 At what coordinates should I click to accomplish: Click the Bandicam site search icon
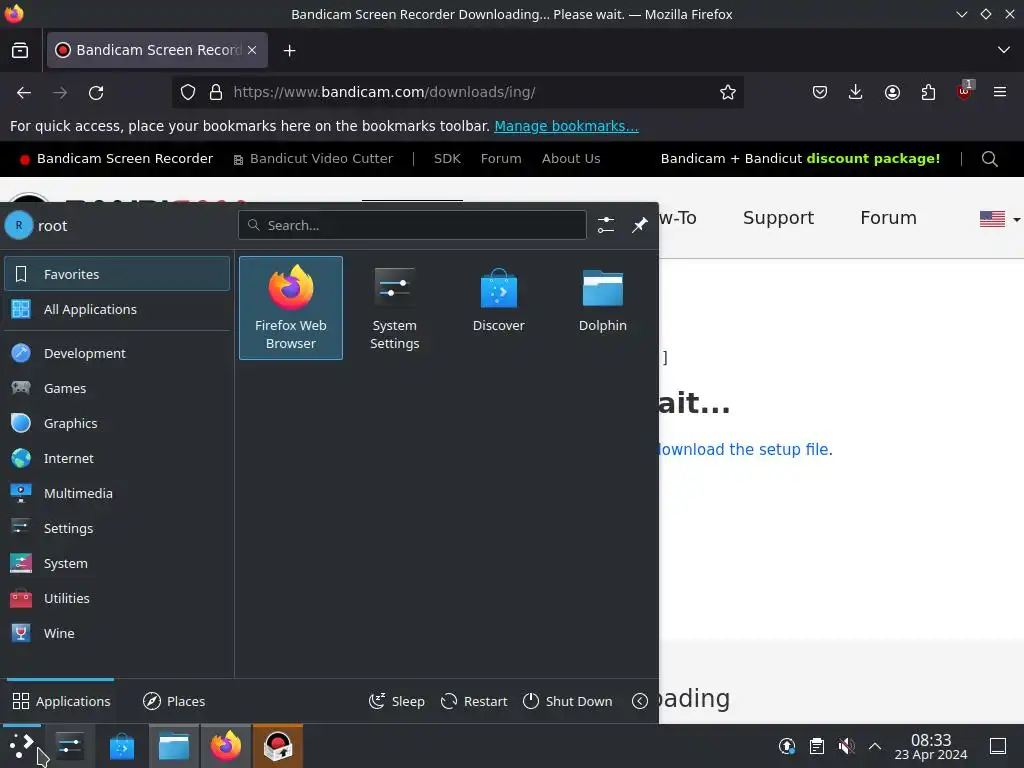click(x=989, y=159)
